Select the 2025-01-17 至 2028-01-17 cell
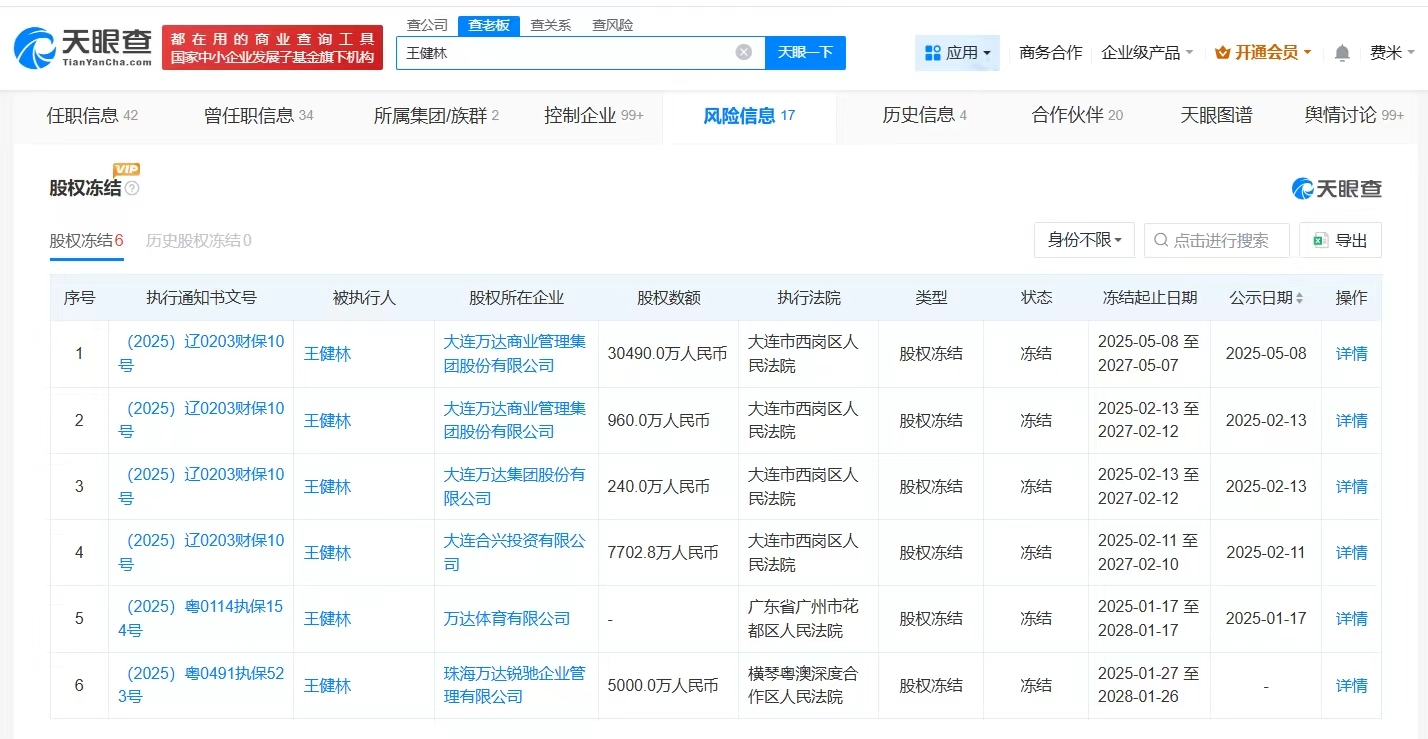The height and width of the screenshot is (739, 1428). coord(1149,619)
